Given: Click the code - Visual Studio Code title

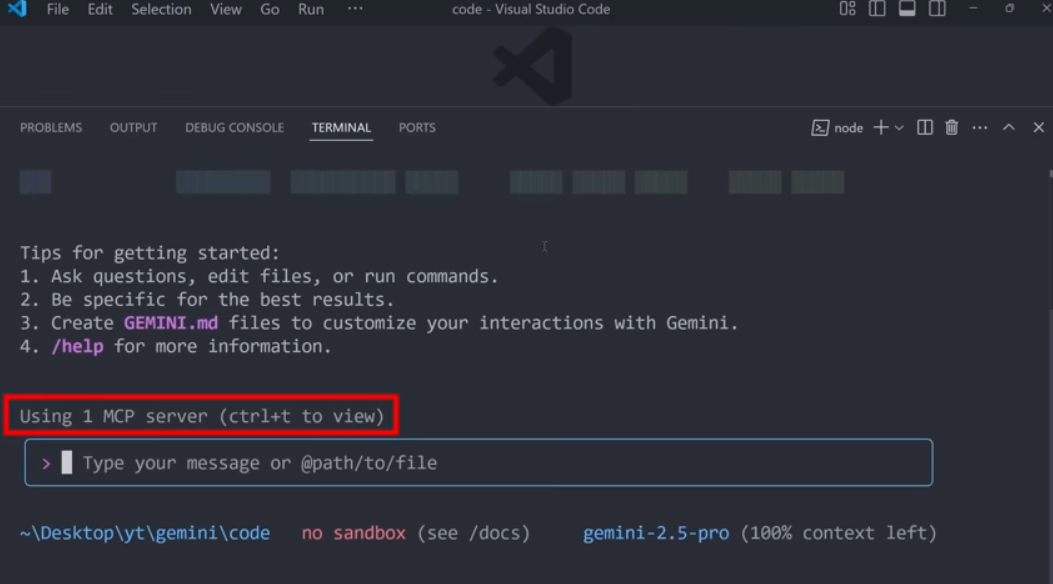Looking at the screenshot, I should (x=531, y=9).
